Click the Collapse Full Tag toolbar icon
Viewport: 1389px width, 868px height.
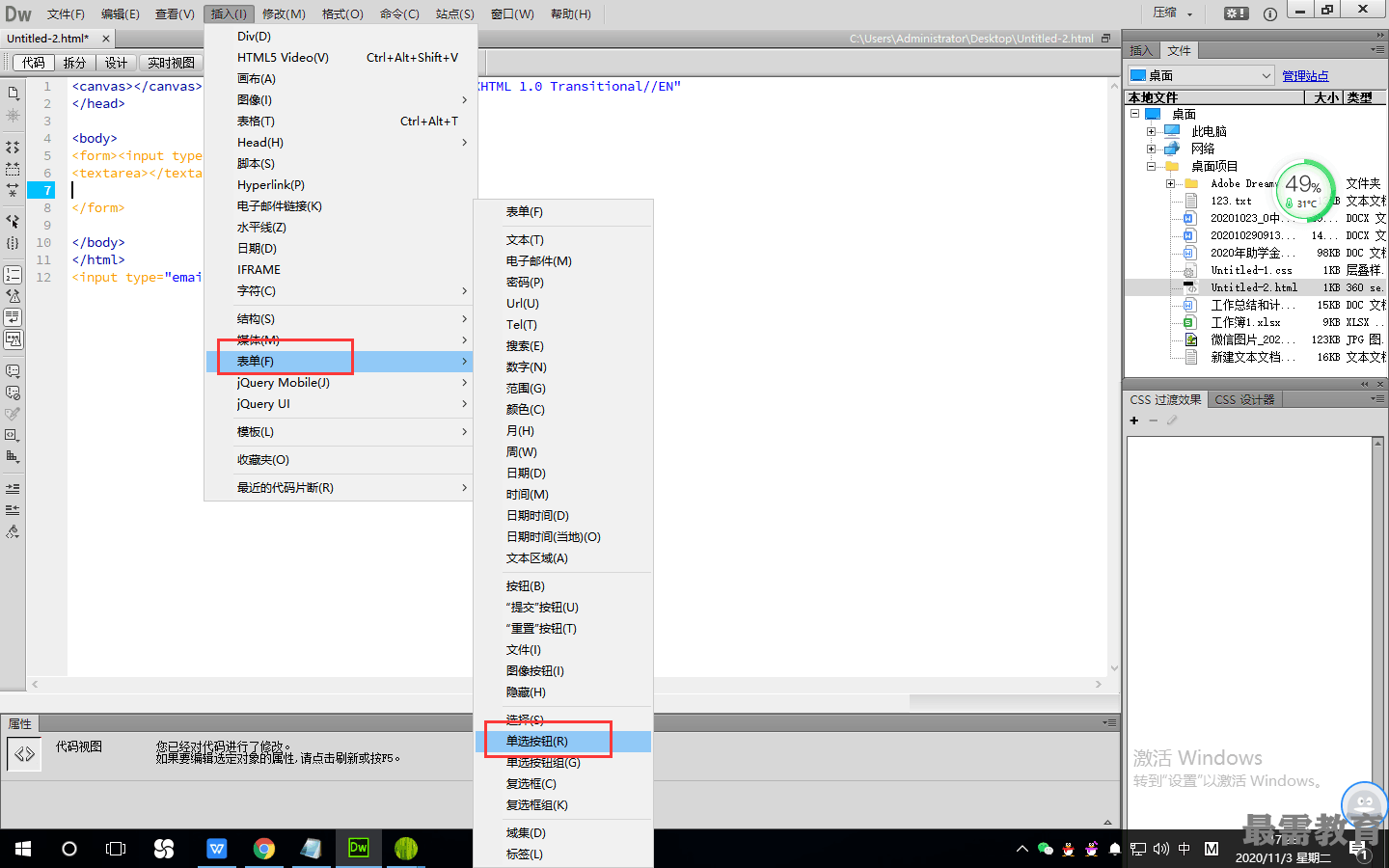click(13, 148)
